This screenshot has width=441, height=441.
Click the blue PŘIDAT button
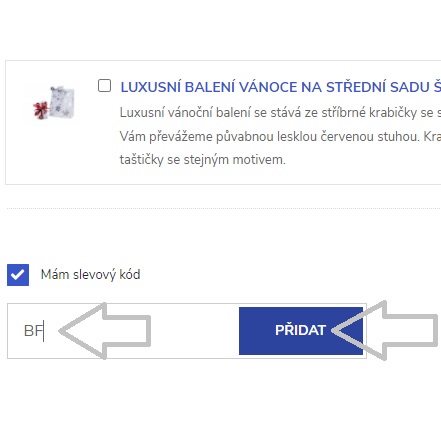301,331
